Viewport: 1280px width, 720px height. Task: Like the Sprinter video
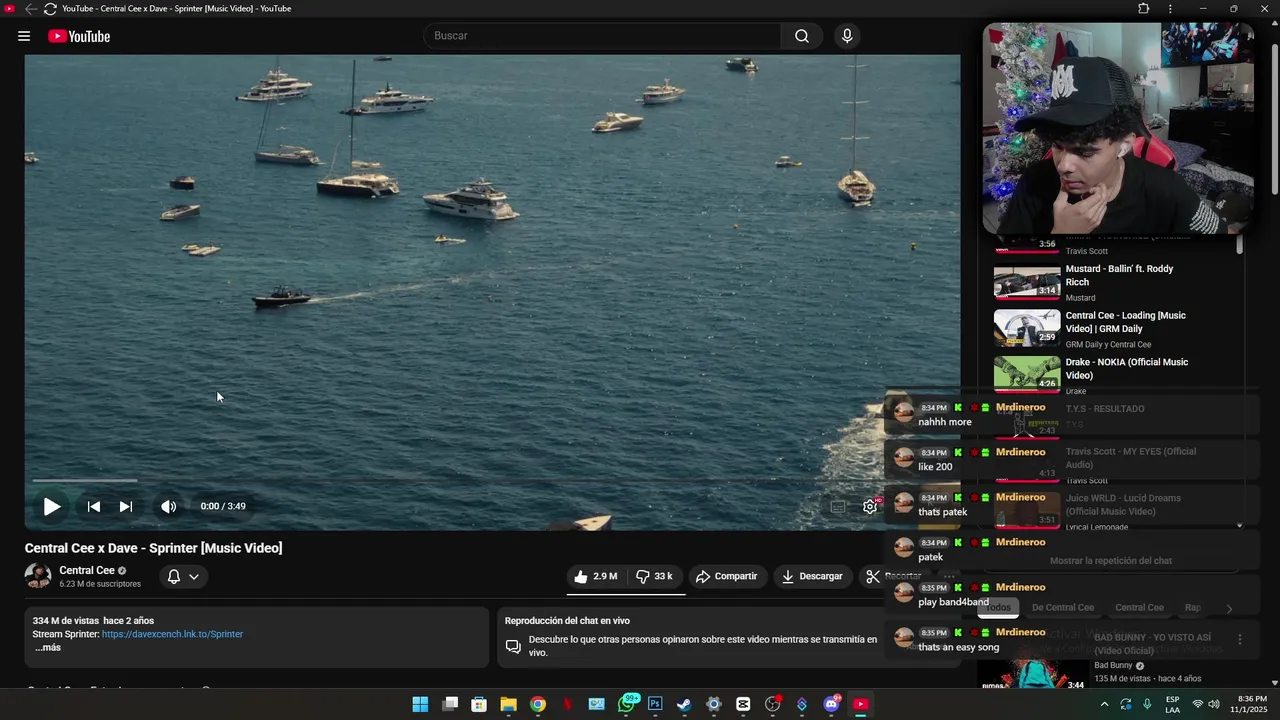coord(595,576)
